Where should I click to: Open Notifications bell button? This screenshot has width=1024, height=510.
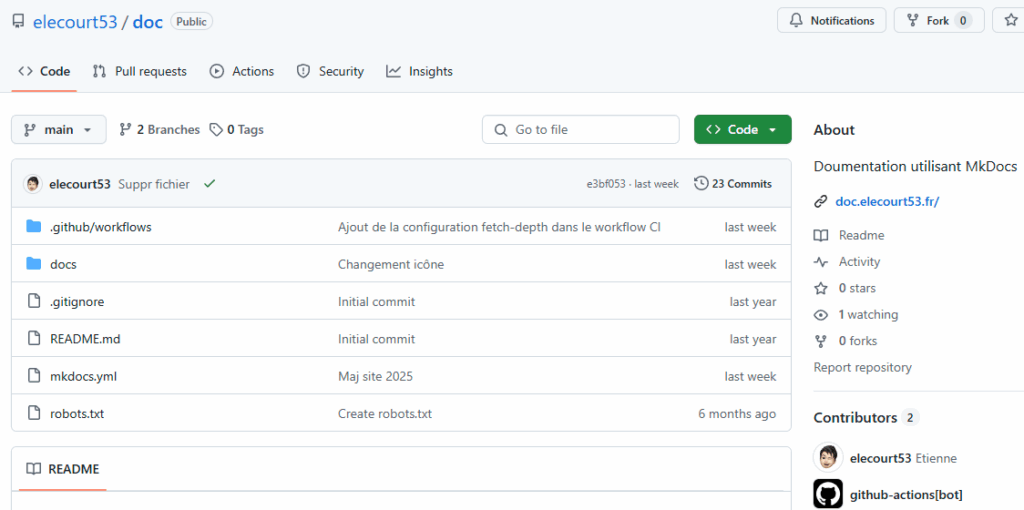click(831, 21)
